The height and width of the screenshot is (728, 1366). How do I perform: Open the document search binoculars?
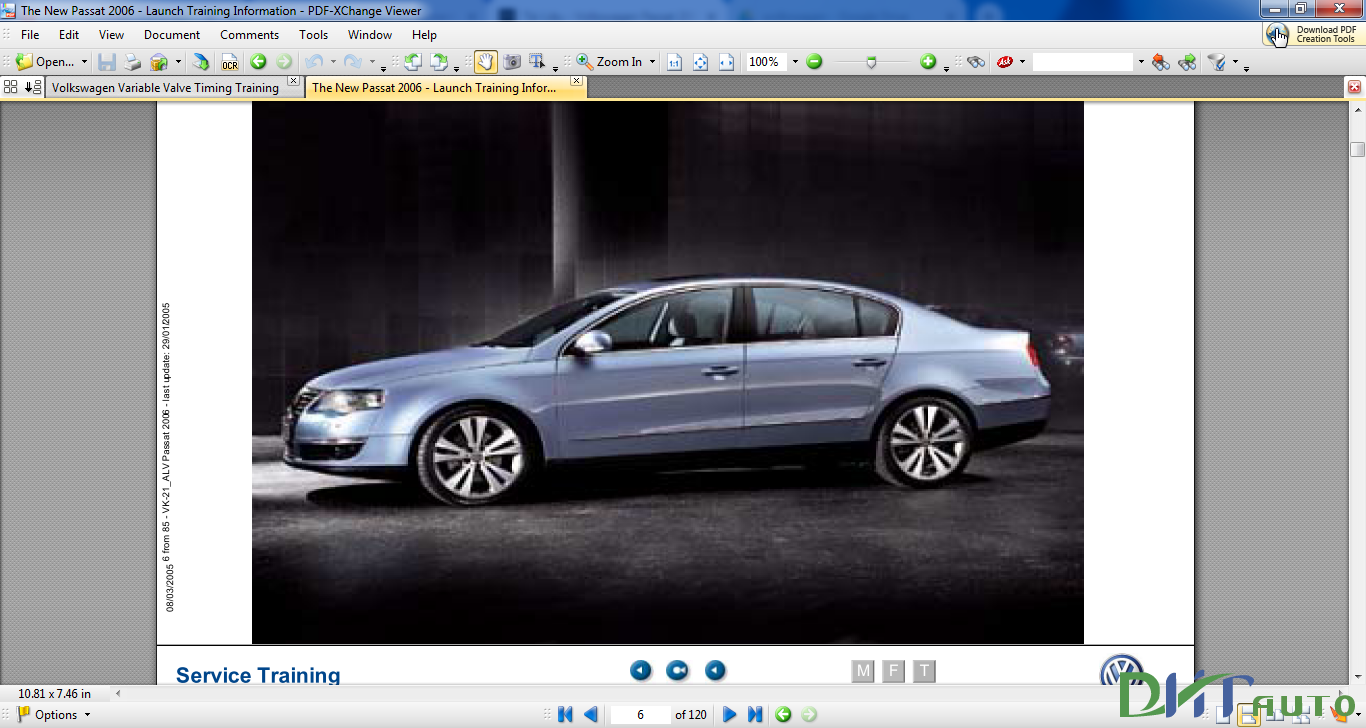coord(976,61)
